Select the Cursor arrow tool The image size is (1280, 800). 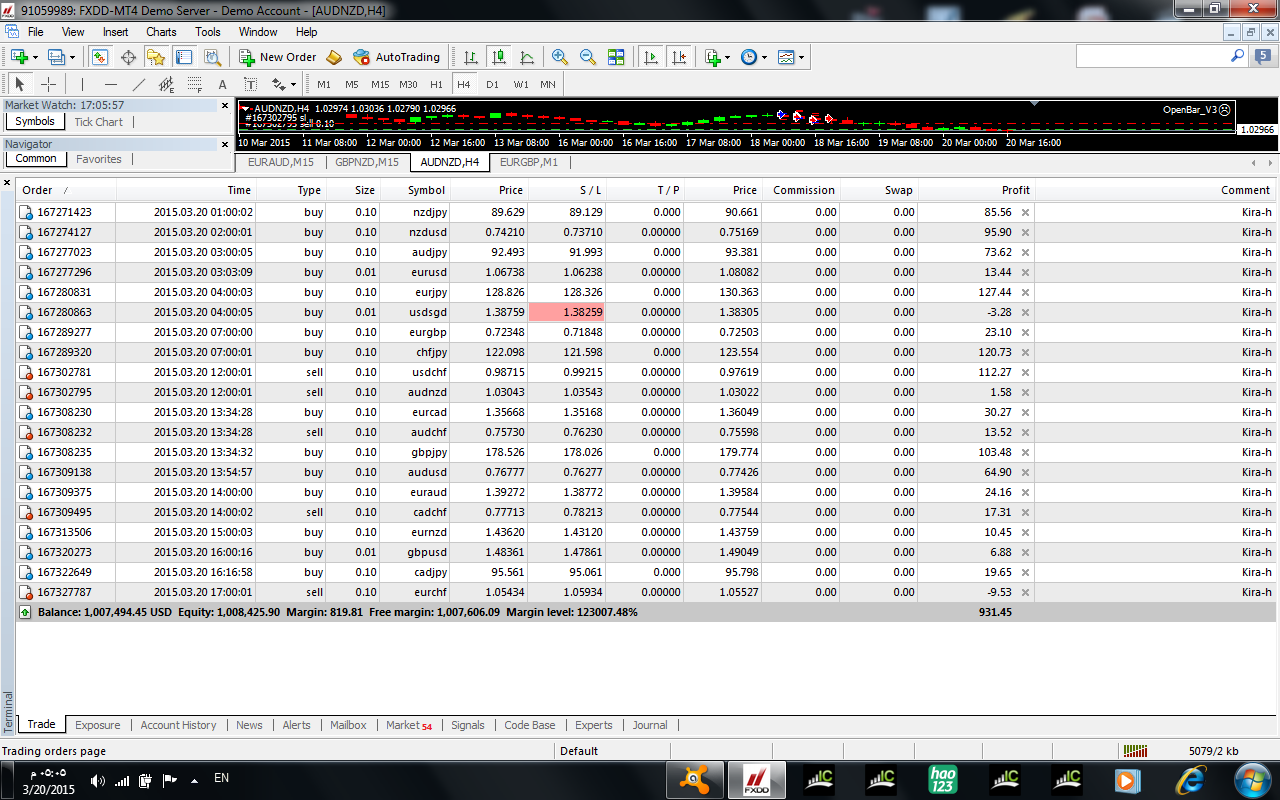tap(19, 84)
